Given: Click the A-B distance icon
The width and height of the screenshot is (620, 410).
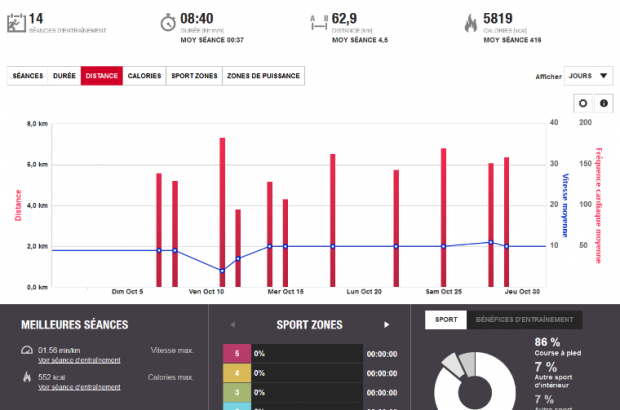Looking at the screenshot, I should (319, 20).
